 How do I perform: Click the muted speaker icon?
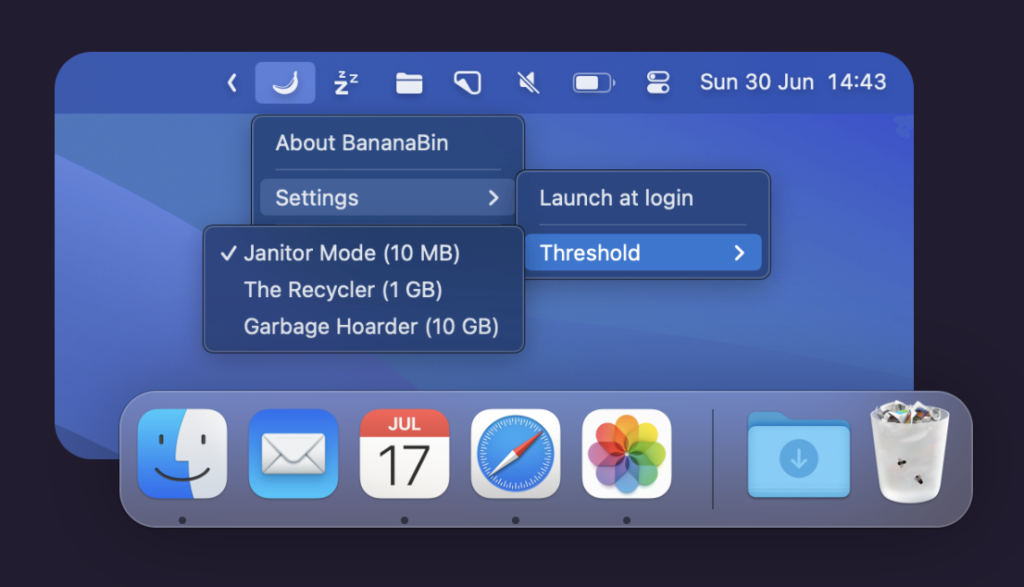tap(529, 83)
